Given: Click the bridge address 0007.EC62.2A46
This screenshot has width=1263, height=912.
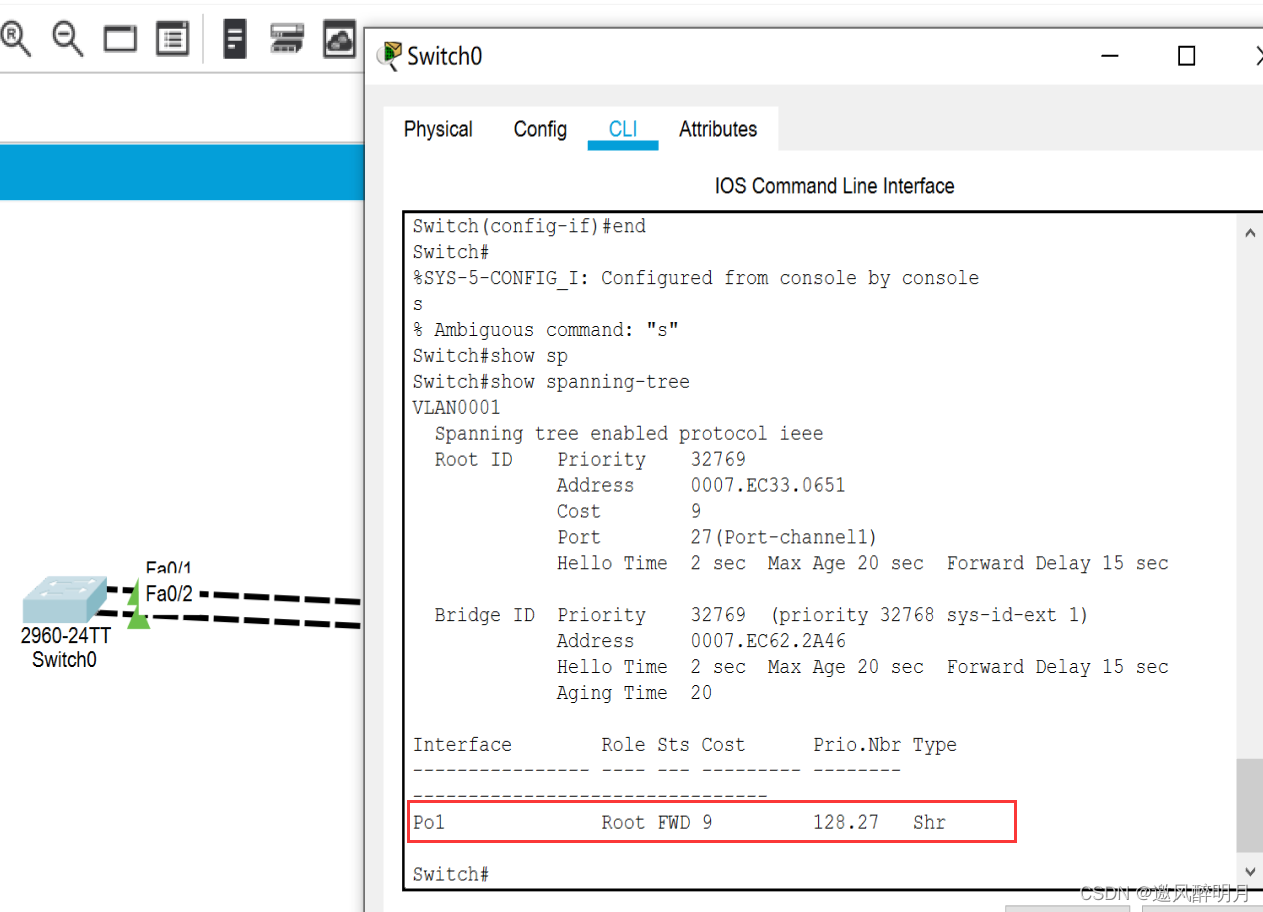Looking at the screenshot, I should click(768, 641).
